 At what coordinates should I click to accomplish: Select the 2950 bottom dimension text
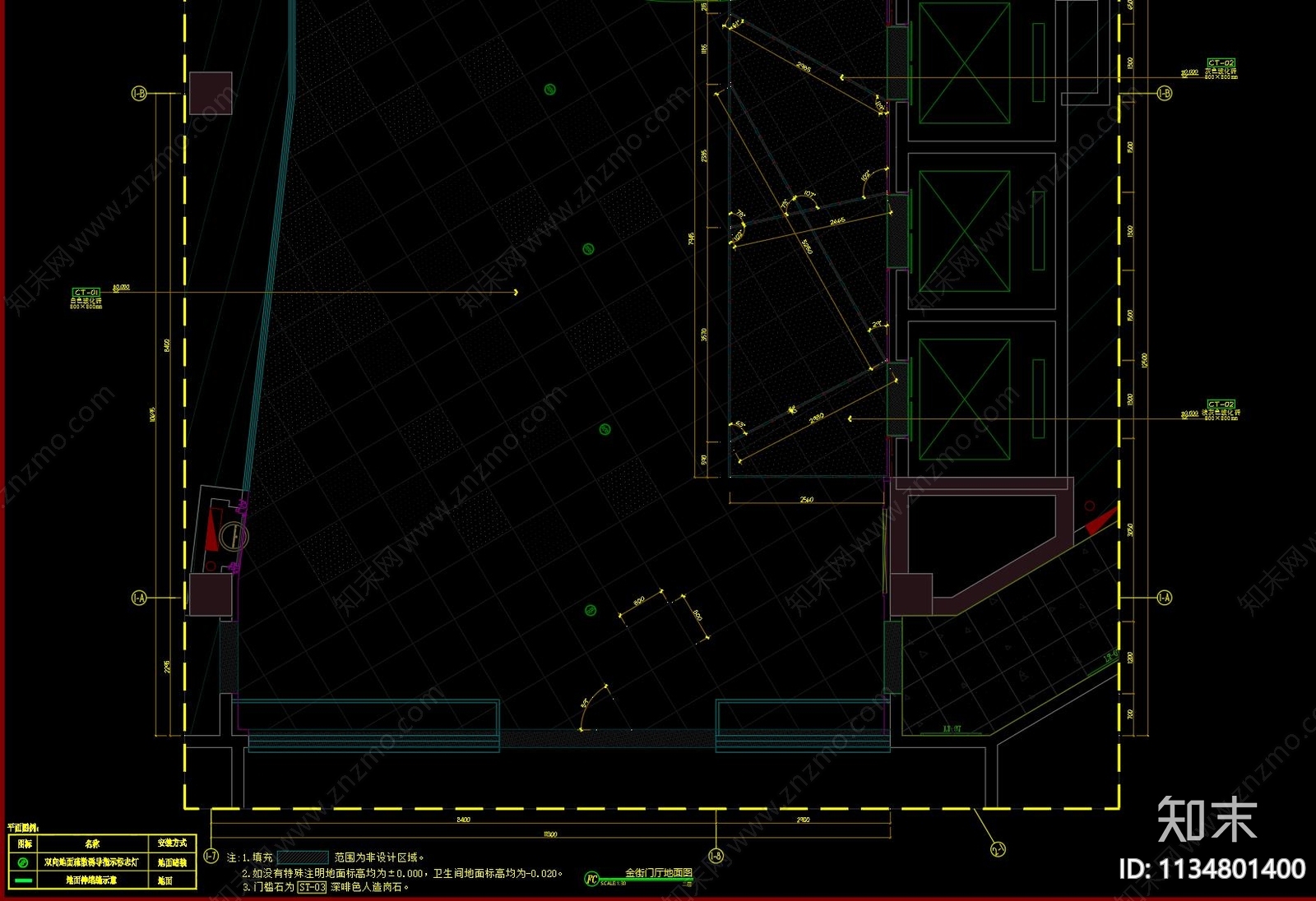[803, 819]
